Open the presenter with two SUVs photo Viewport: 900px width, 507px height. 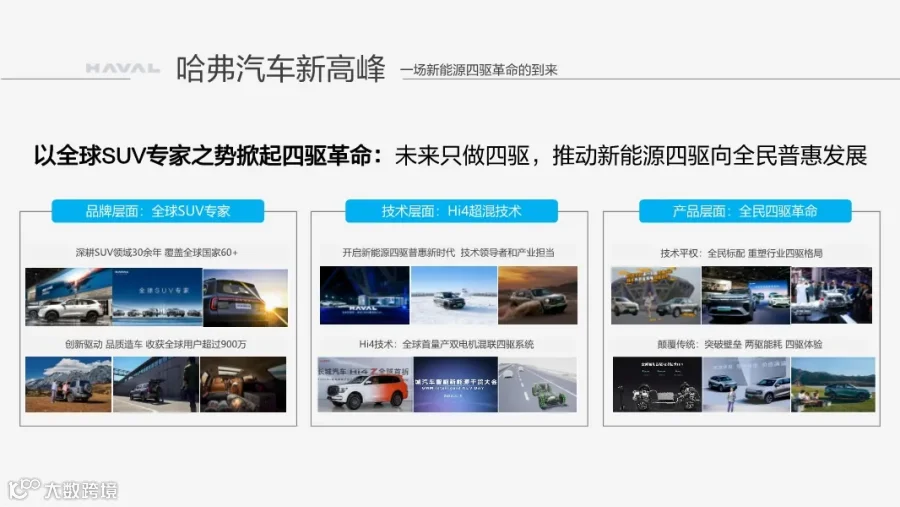(x=746, y=384)
